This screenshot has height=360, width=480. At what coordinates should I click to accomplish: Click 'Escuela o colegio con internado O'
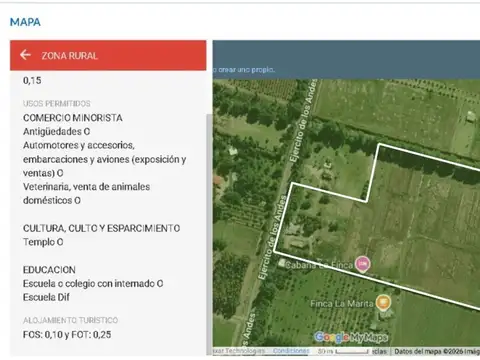(x=93, y=284)
